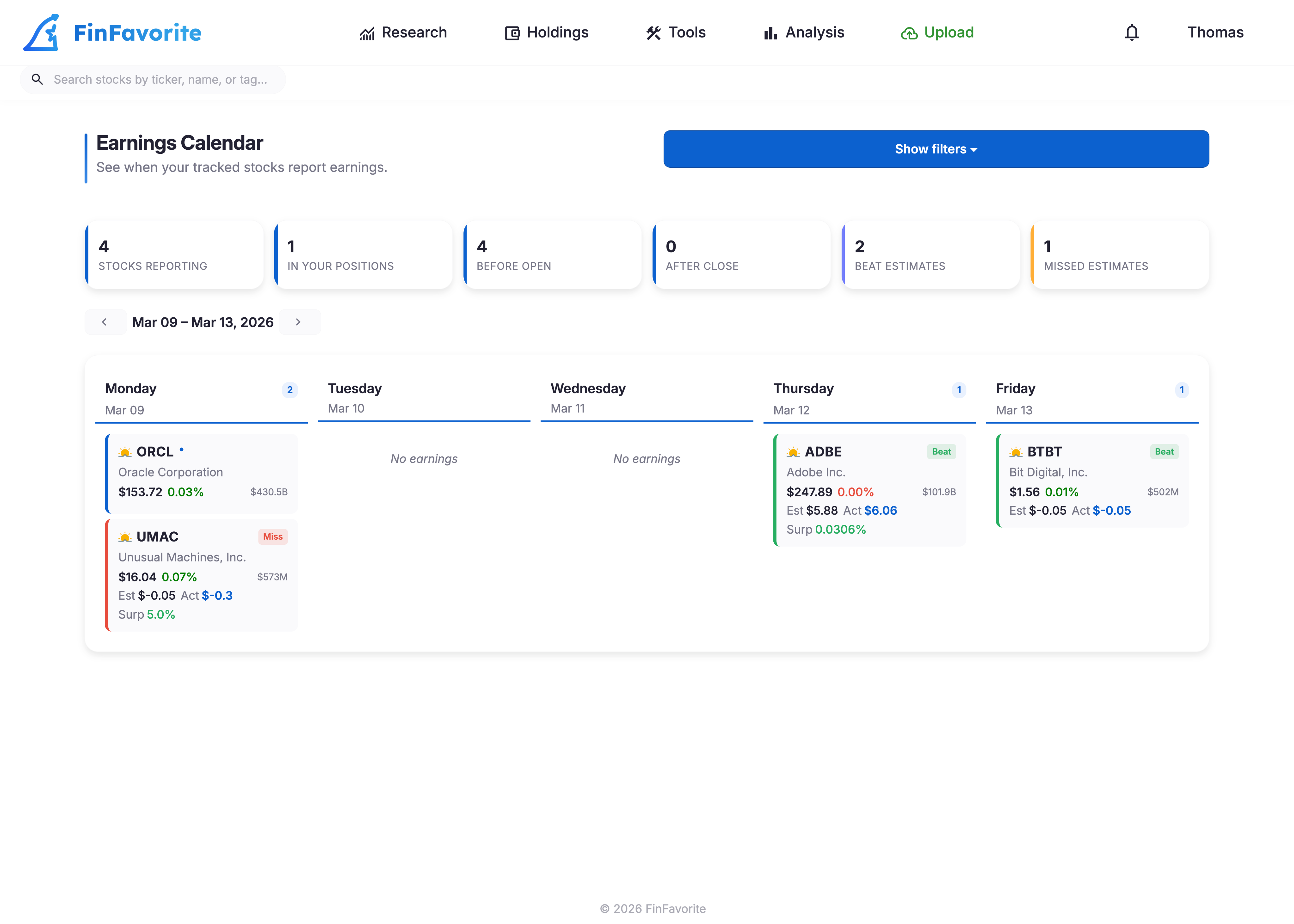
Task: Select the After Close stat card
Action: coord(741,255)
